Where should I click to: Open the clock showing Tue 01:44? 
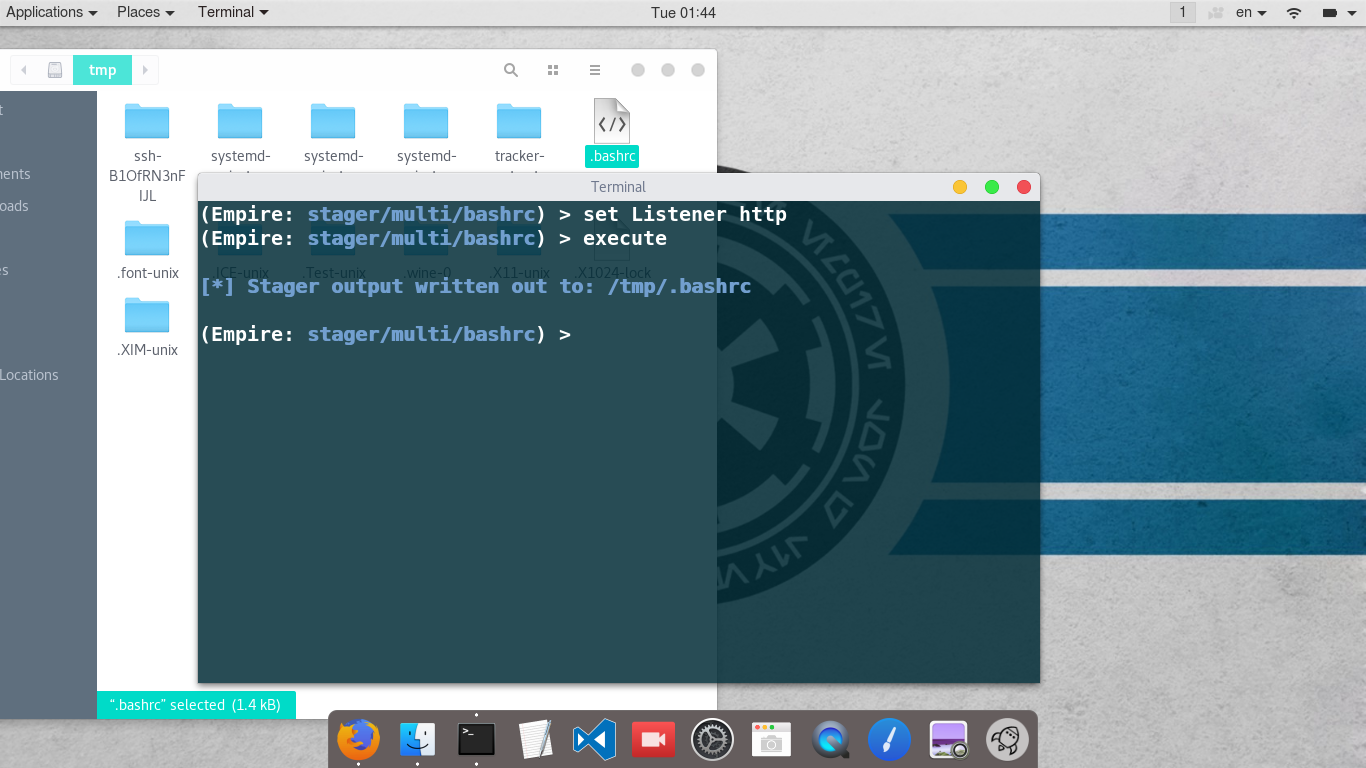[x=683, y=13]
